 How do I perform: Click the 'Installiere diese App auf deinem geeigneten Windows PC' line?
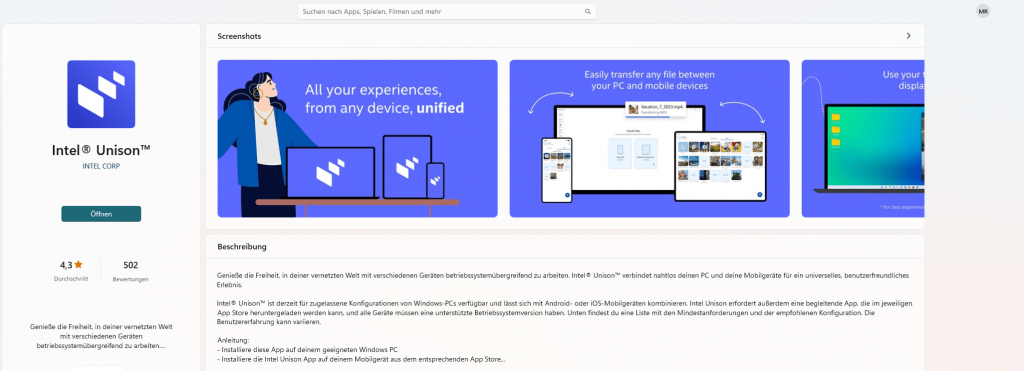pos(308,349)
